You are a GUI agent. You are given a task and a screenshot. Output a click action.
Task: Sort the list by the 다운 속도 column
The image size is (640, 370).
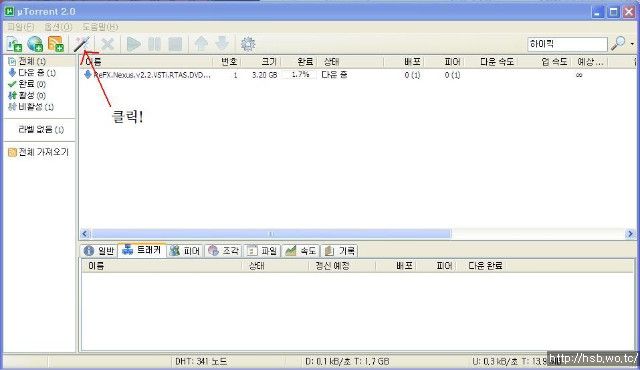click(x=496, y=62)
